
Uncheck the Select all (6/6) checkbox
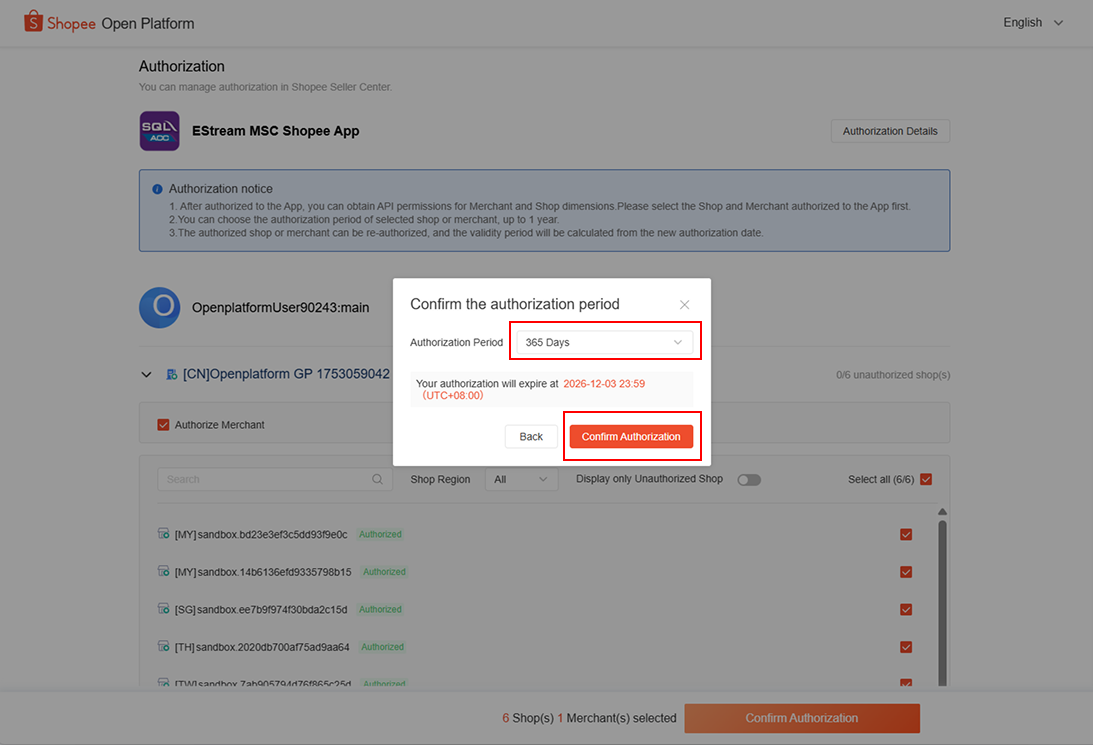(x=925, y=479)
